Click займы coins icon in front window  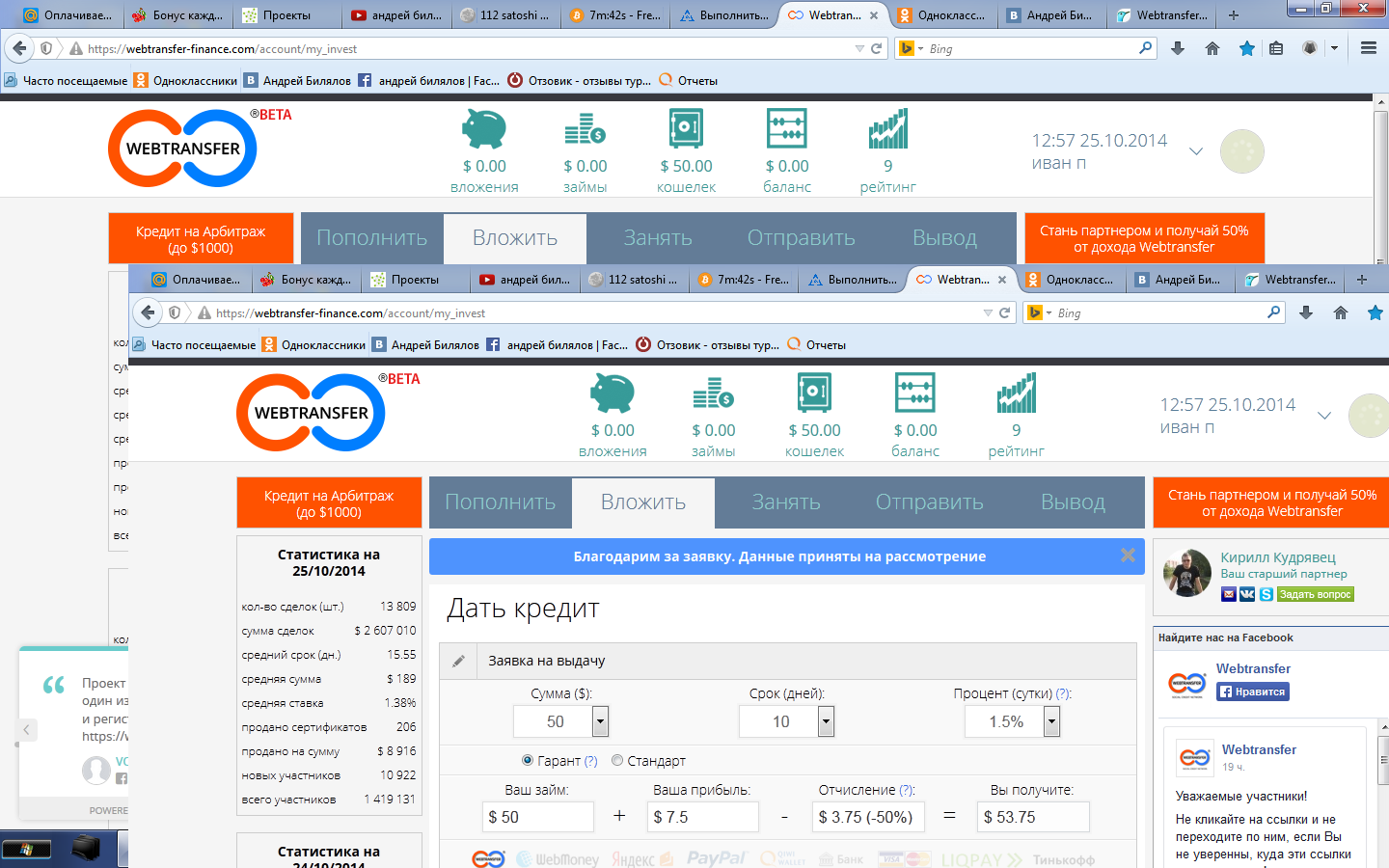click(x=714, y=393)
